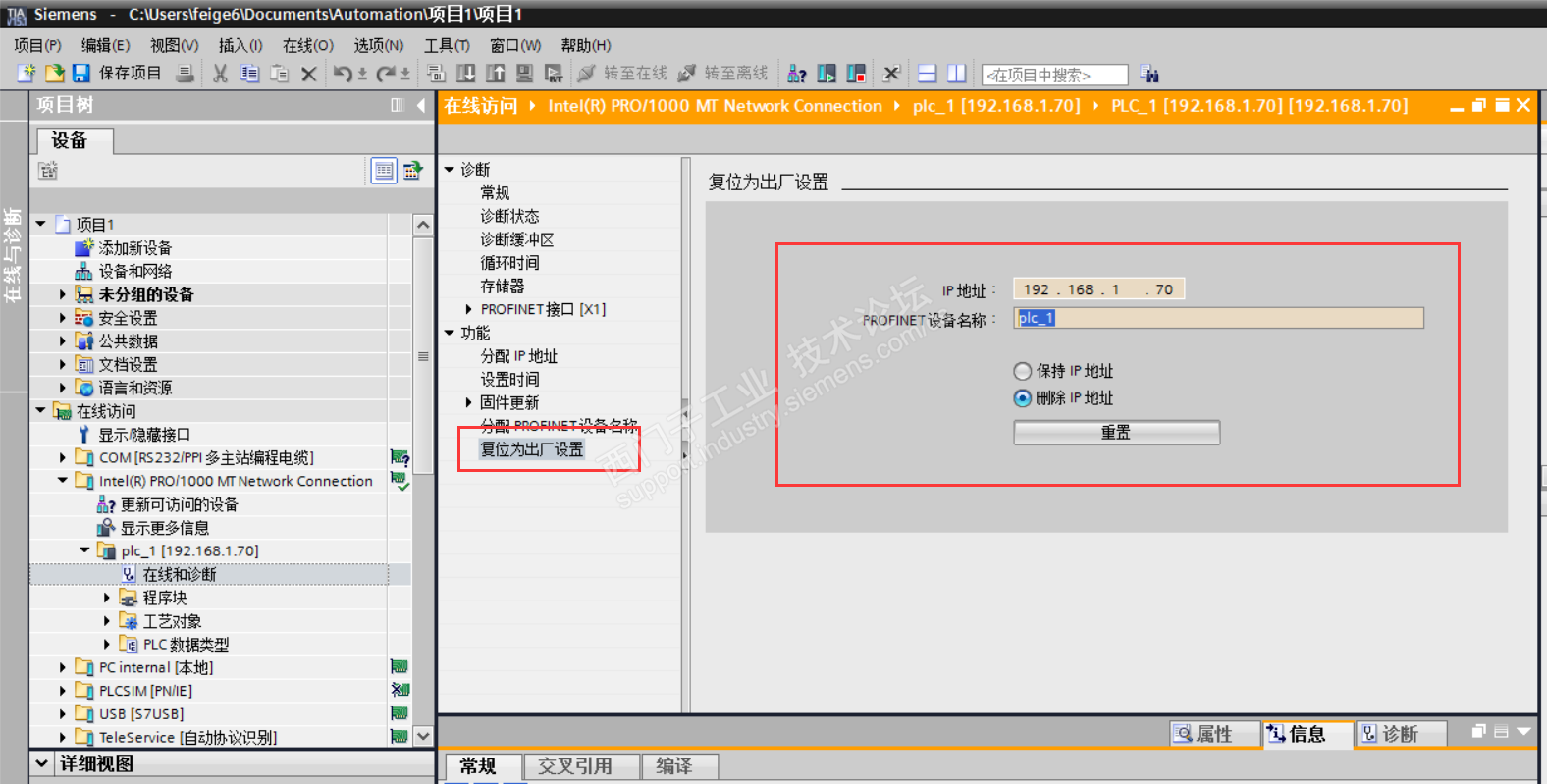This screenshot has height=784, width=1547.
Task: Toggle project tree table view icon
Action: 384,171
